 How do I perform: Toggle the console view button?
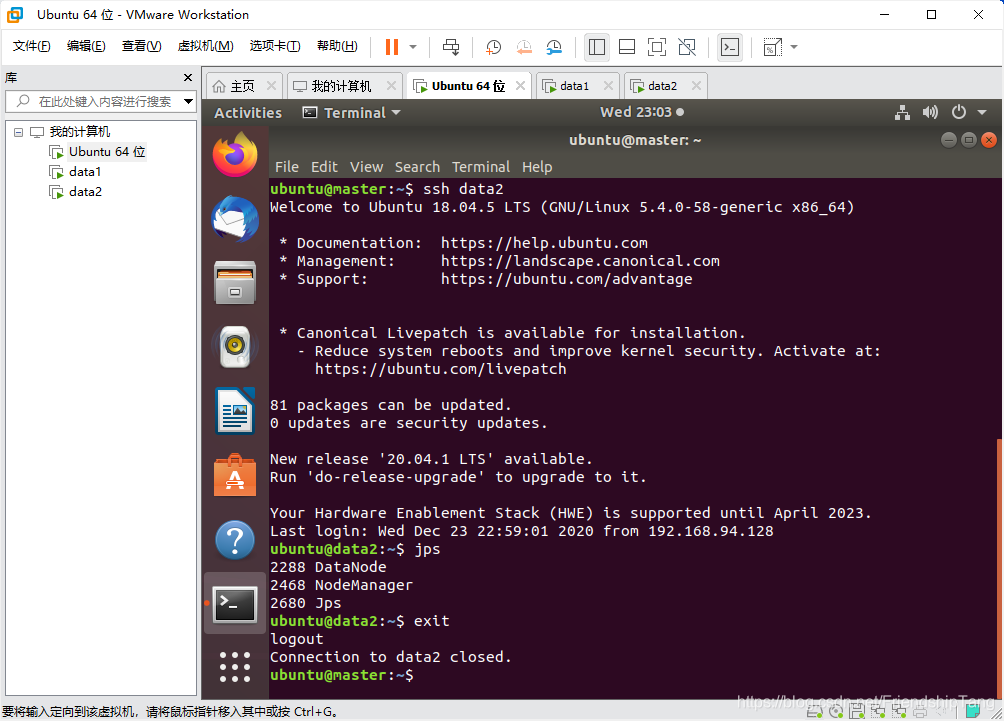[x=730, y=47]
